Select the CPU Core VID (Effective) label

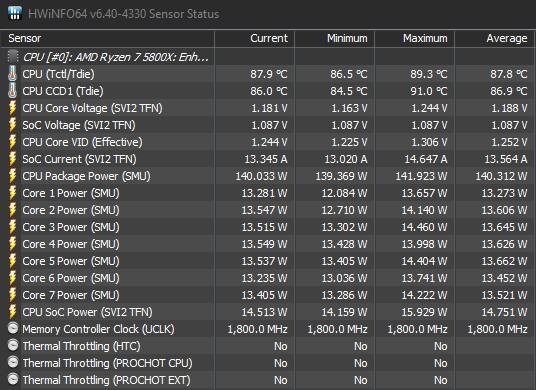(82, 142)
